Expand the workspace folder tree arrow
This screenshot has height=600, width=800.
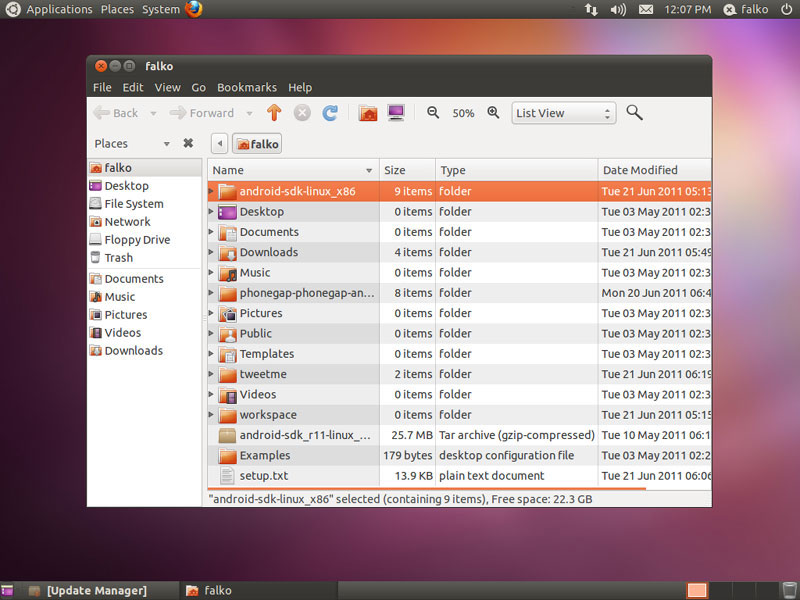tap(211, 415)
